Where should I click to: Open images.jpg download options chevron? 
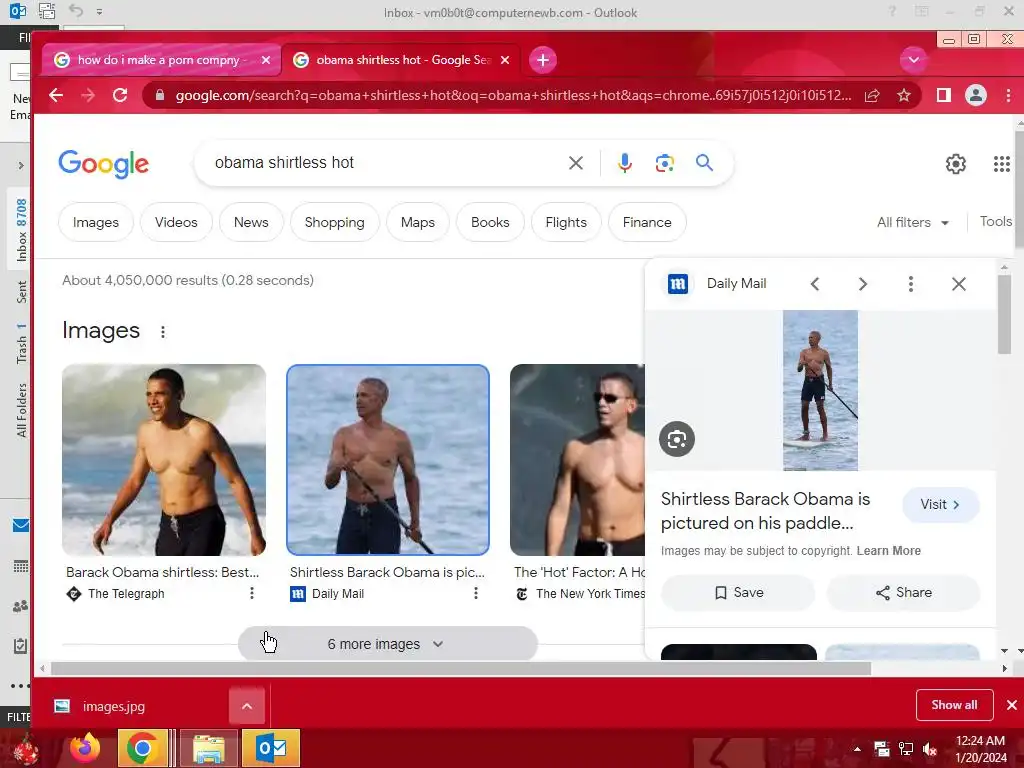click(x=247, y=706)
